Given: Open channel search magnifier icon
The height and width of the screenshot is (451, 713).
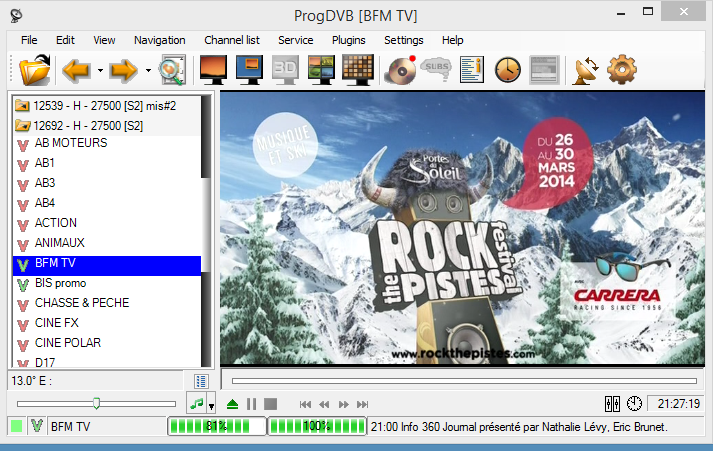Looking at the screenshot, I should pyautogui.click(x=172, y=70).
